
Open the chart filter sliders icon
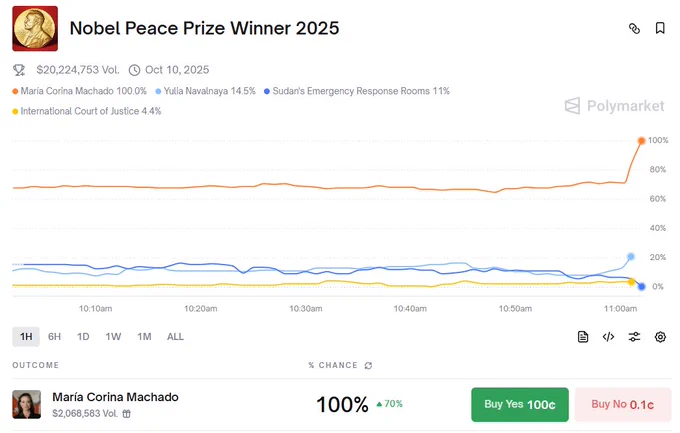634,337
